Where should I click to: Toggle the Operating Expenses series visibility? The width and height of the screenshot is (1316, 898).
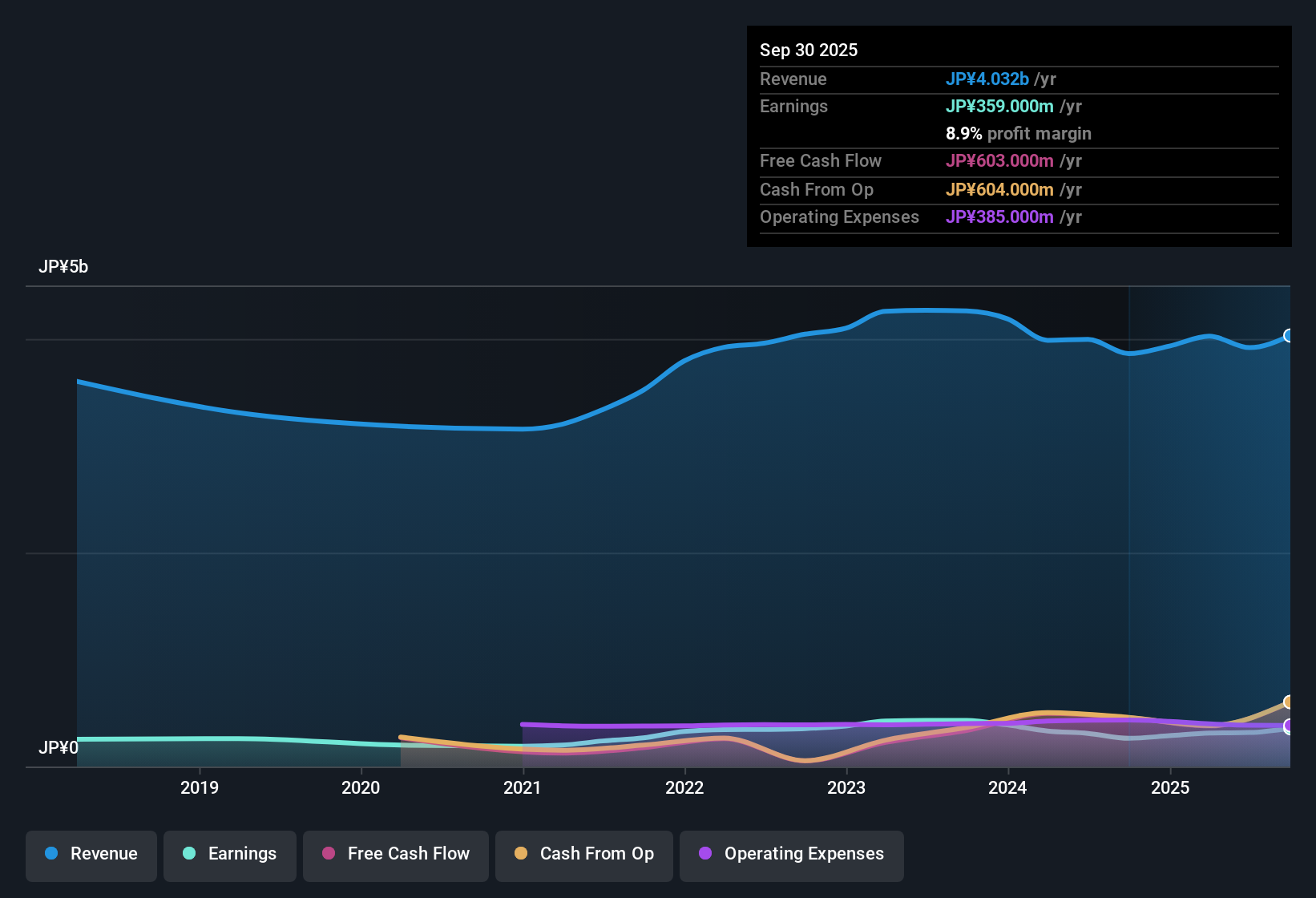791,854
